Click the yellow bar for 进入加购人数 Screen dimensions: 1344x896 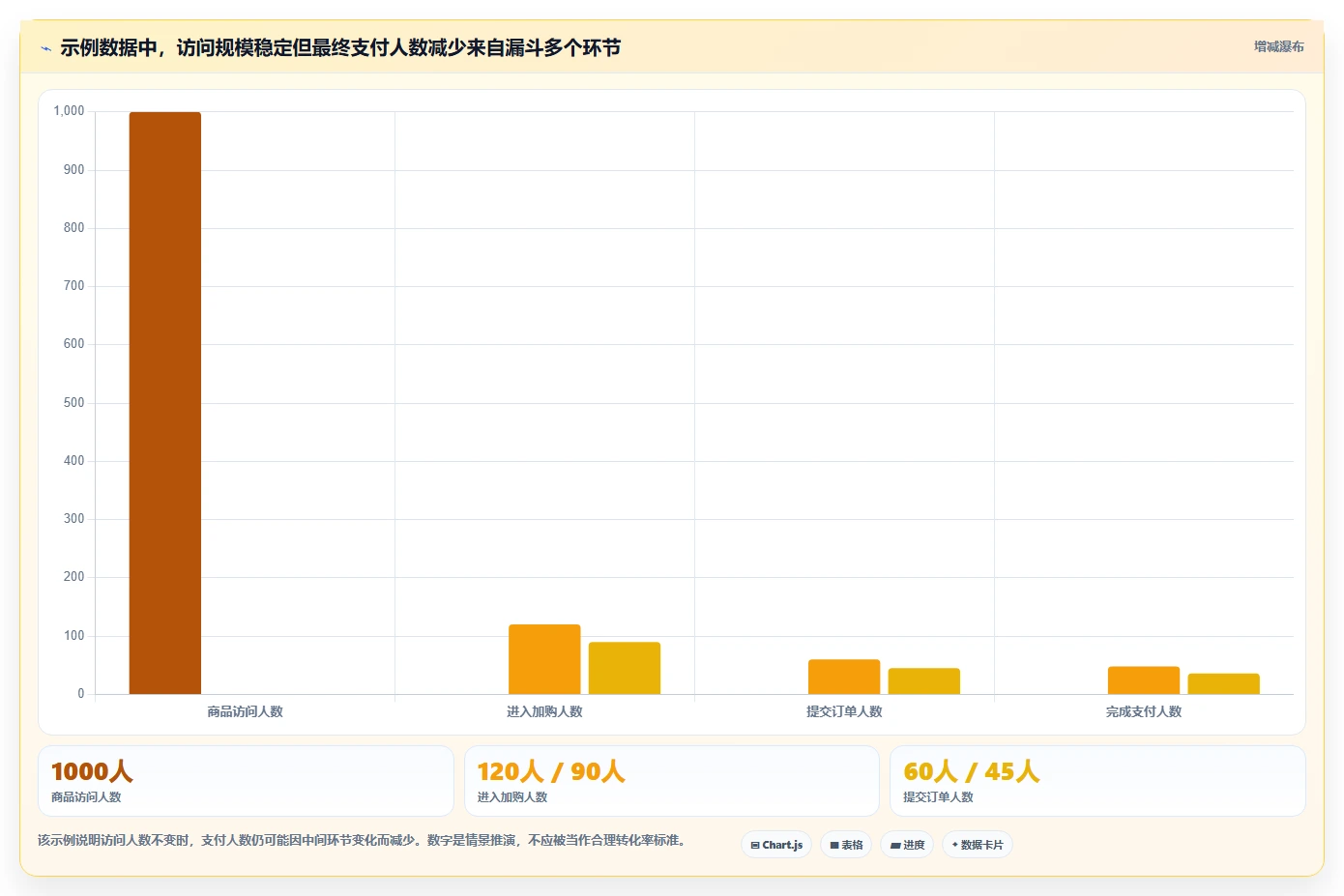click(625, 668)
